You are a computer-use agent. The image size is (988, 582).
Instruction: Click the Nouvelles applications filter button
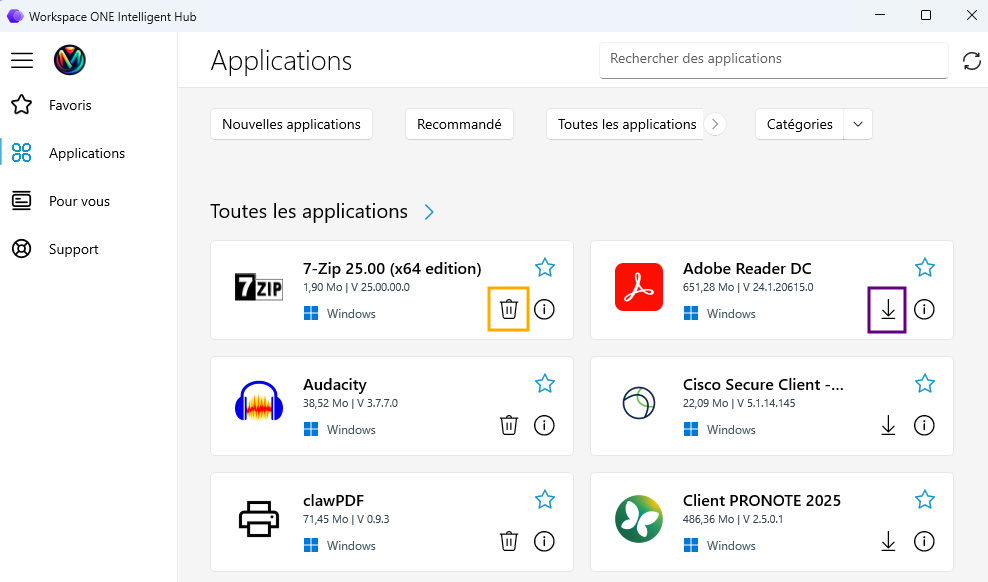(291, 124)
